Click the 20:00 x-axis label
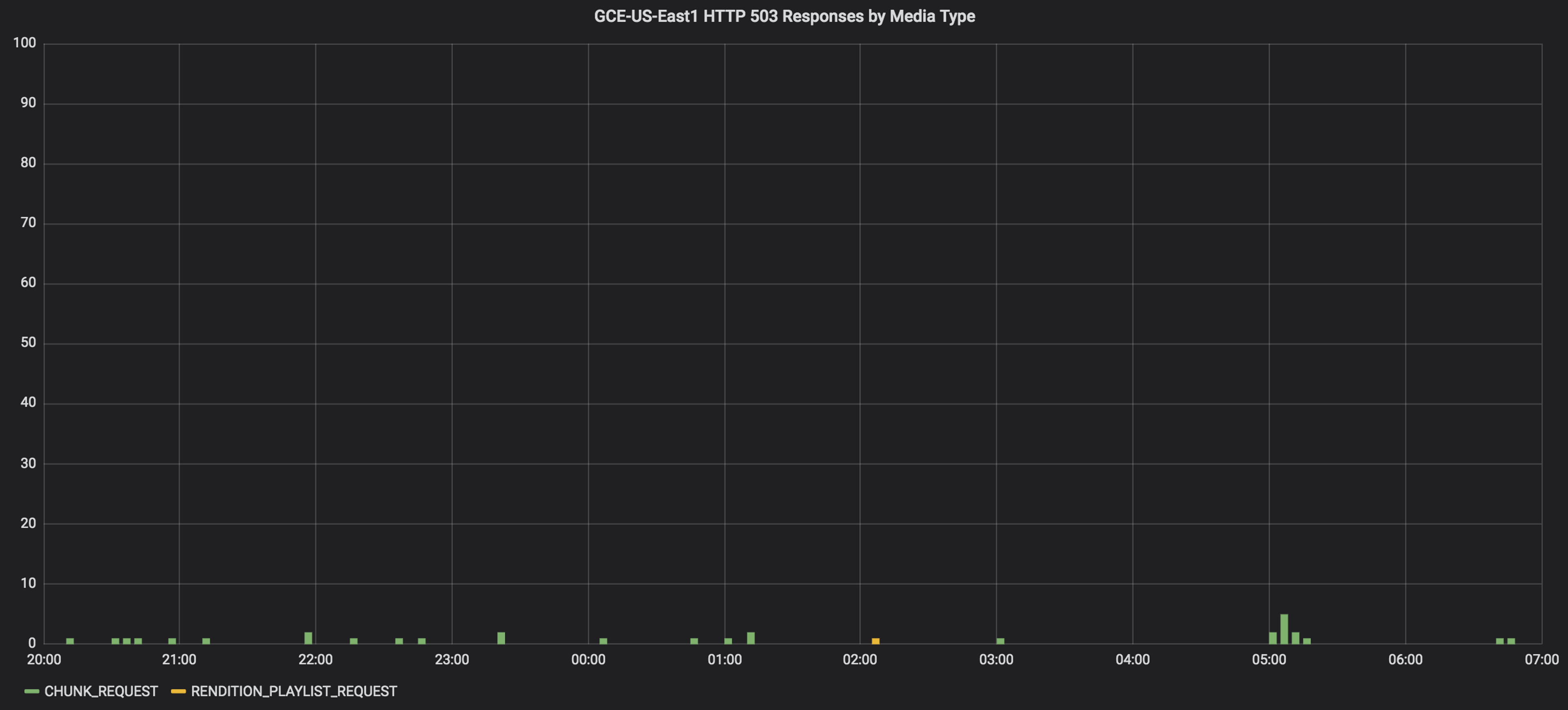This screenshot has height=710, width=1568. pyautogui.click(x=44, y=660)
